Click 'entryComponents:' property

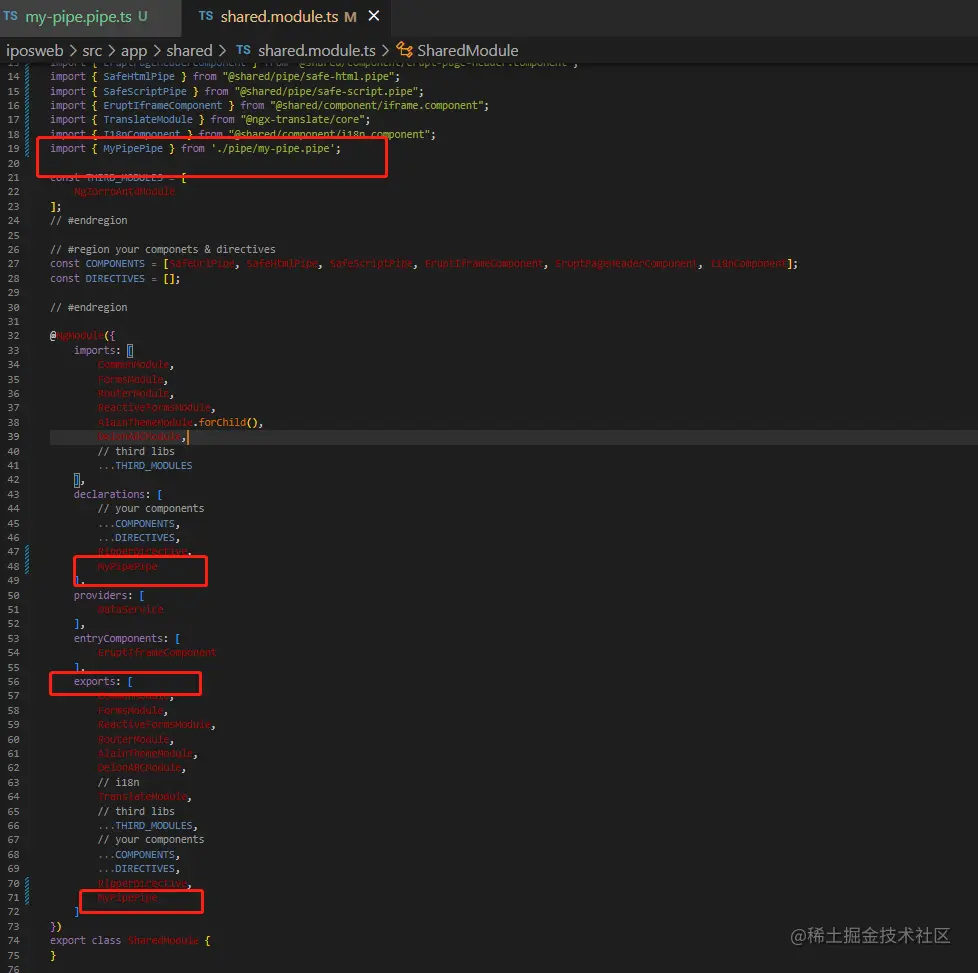pyautogui.click(x=121, y=638)
